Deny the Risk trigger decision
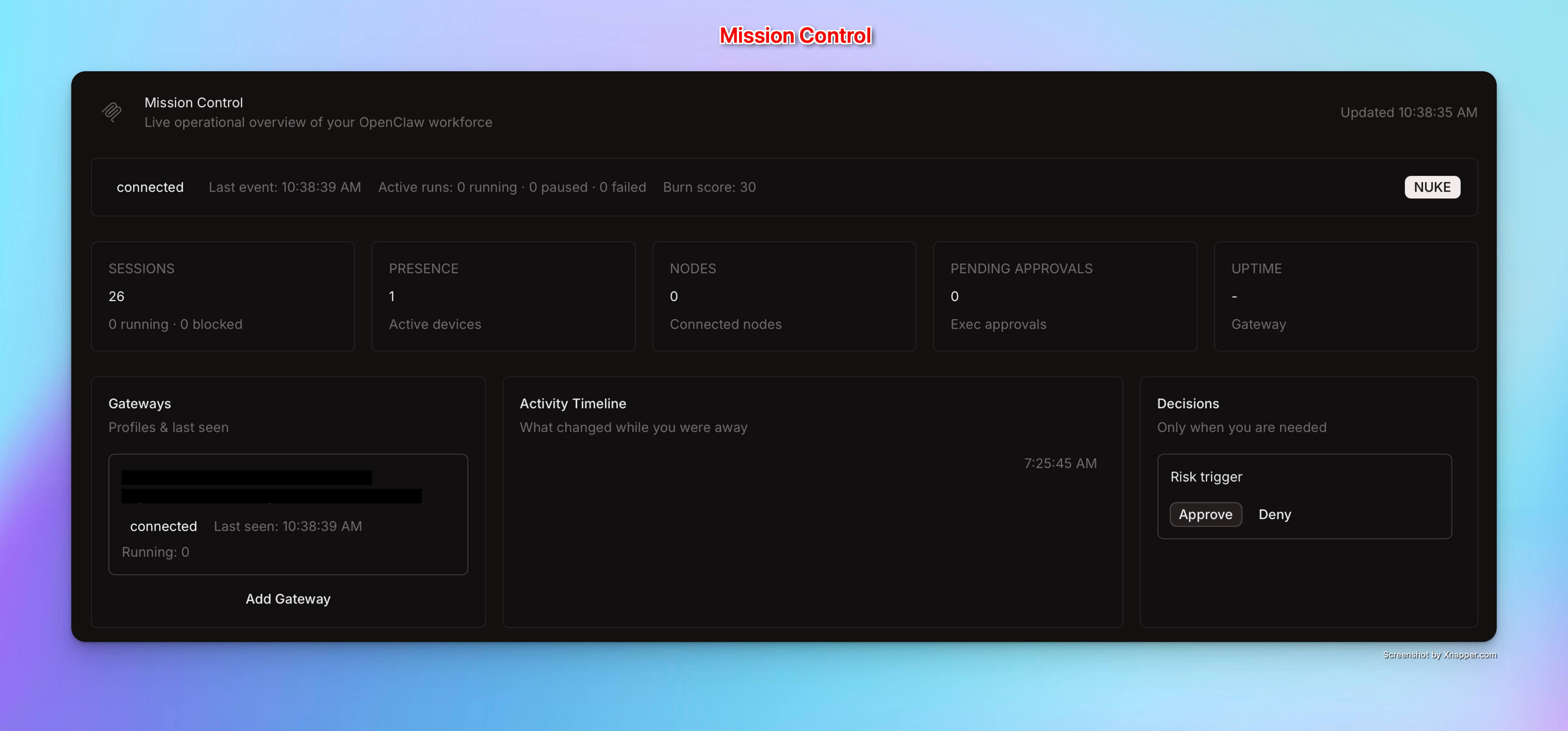Image resolution: width=1568 pixels, height=731 pixels. tap(1274, 514)
